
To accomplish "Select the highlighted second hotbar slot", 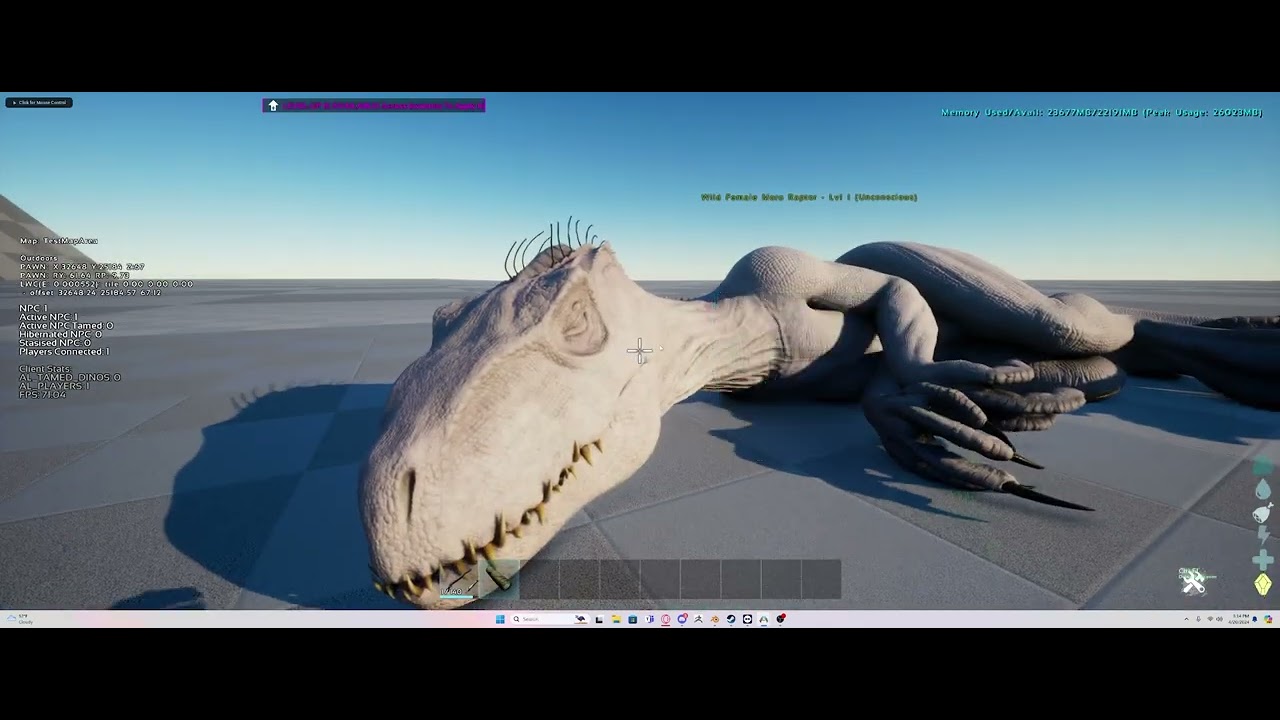I will point(499,579).
